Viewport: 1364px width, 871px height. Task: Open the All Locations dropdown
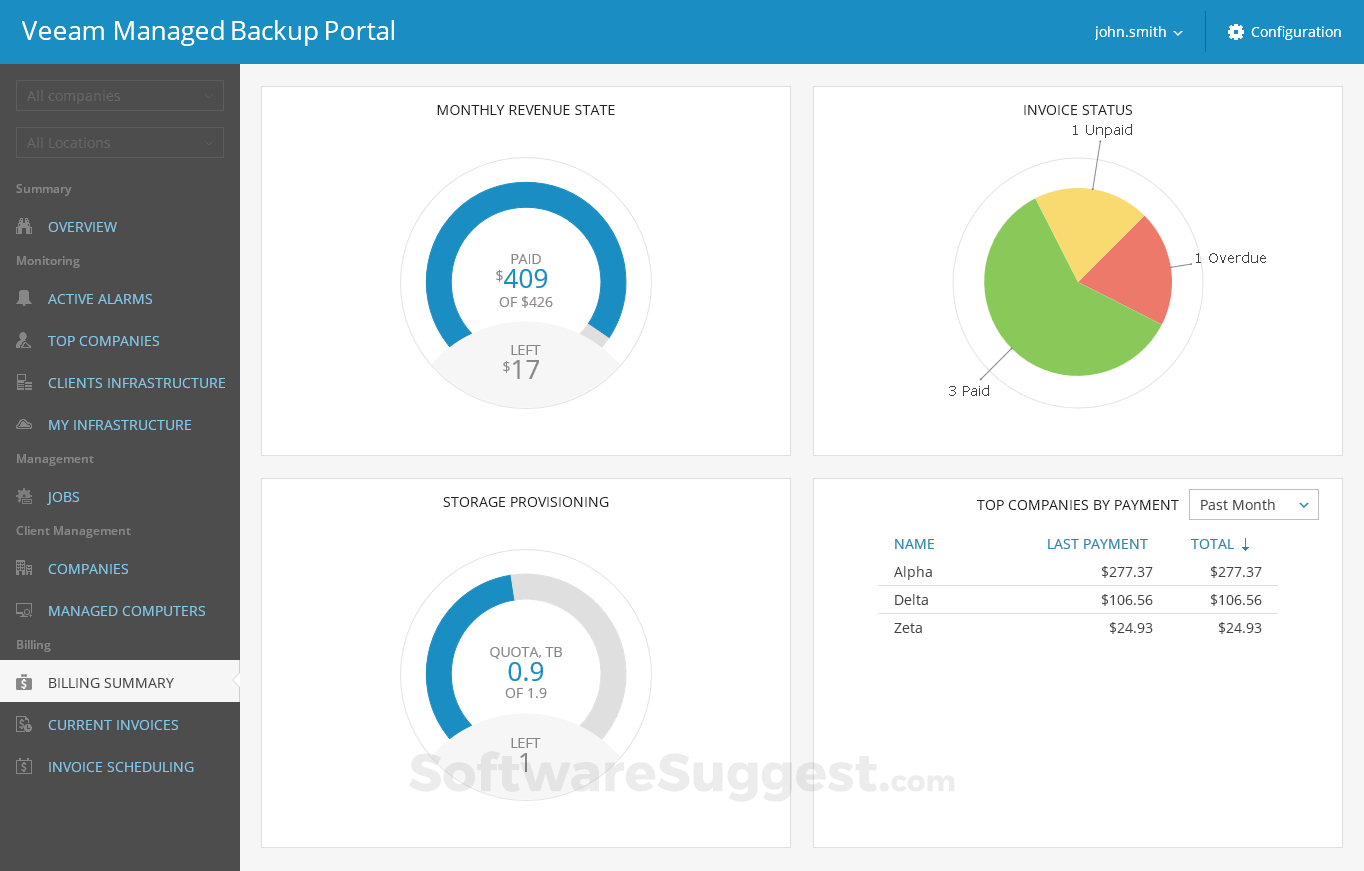[x=120, y=143]
